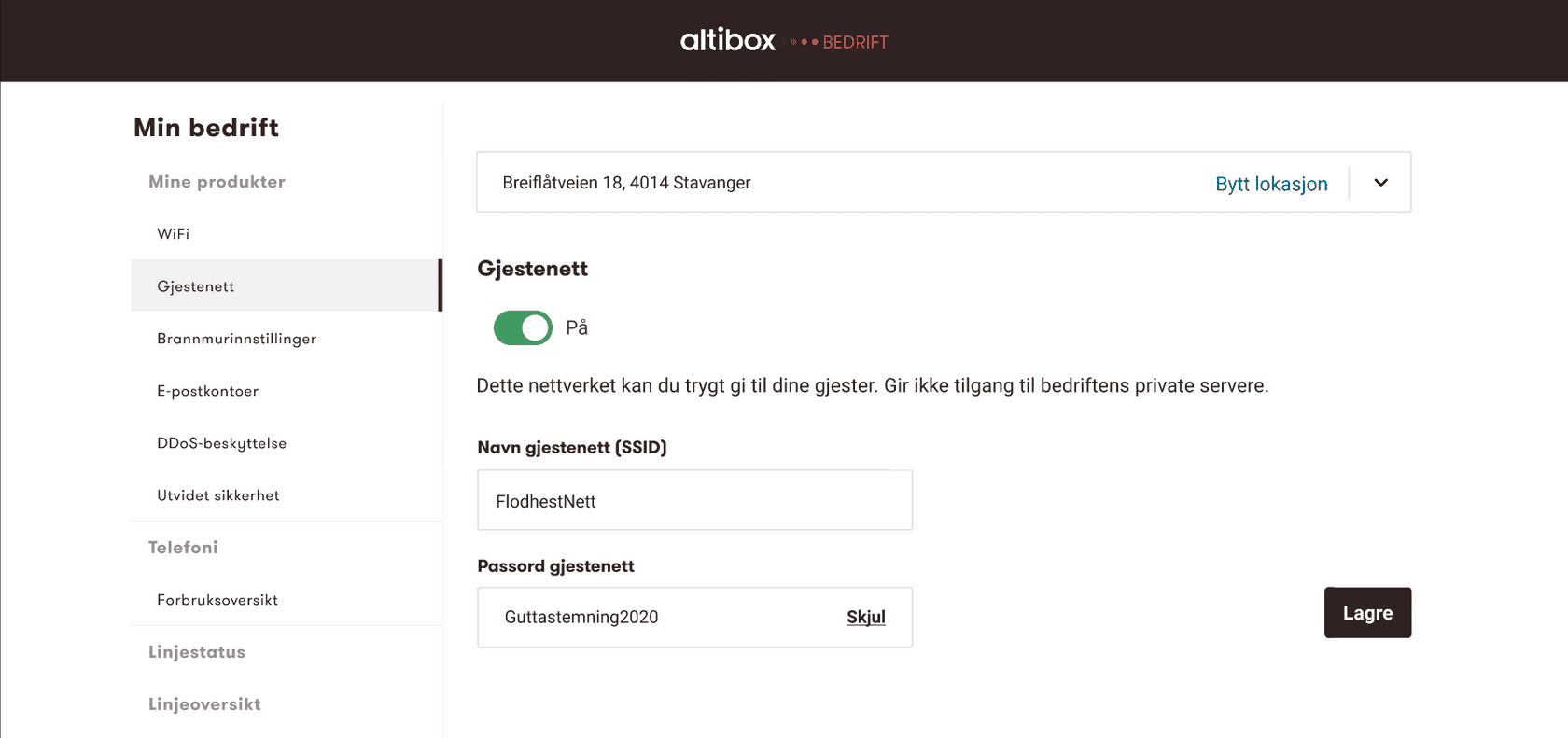Viewport: 1568px width, 738px height.
Task: Click the Linjestatus section
Action: [197, 652]
